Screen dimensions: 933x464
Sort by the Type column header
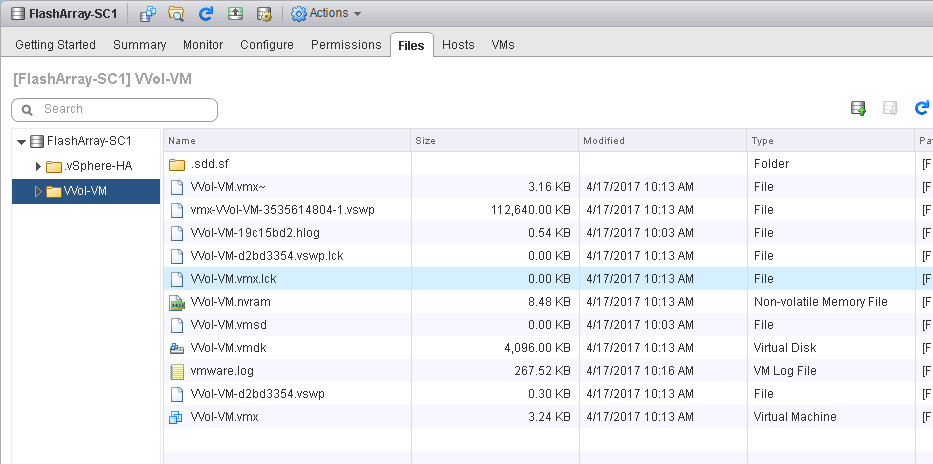click(x=831, y=140)
